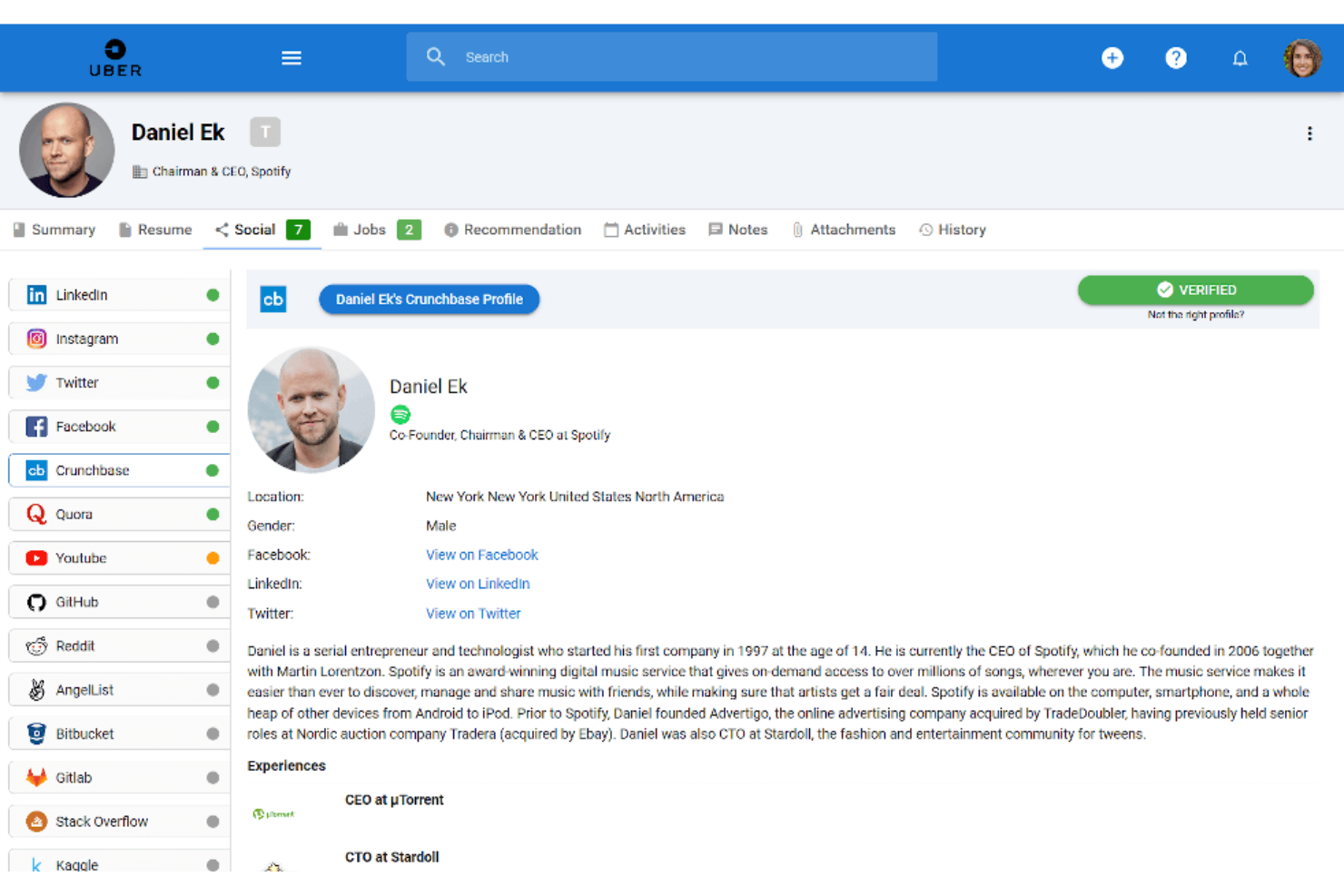Click the Not the right profile link
The height and width of the screenshot is (896, 1344).
[1195, 315]
